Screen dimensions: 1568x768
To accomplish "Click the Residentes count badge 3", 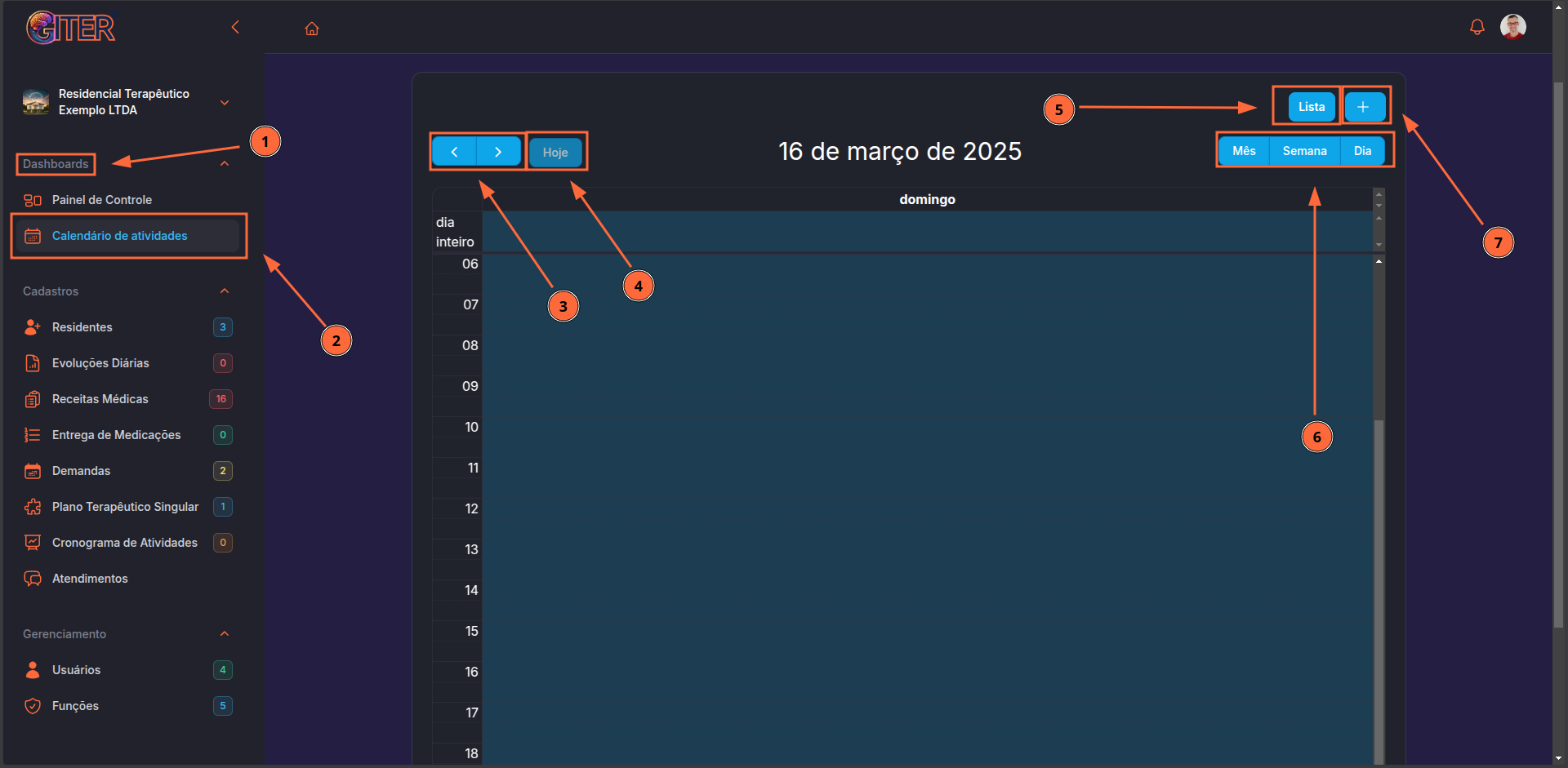I will click(223, 327).
